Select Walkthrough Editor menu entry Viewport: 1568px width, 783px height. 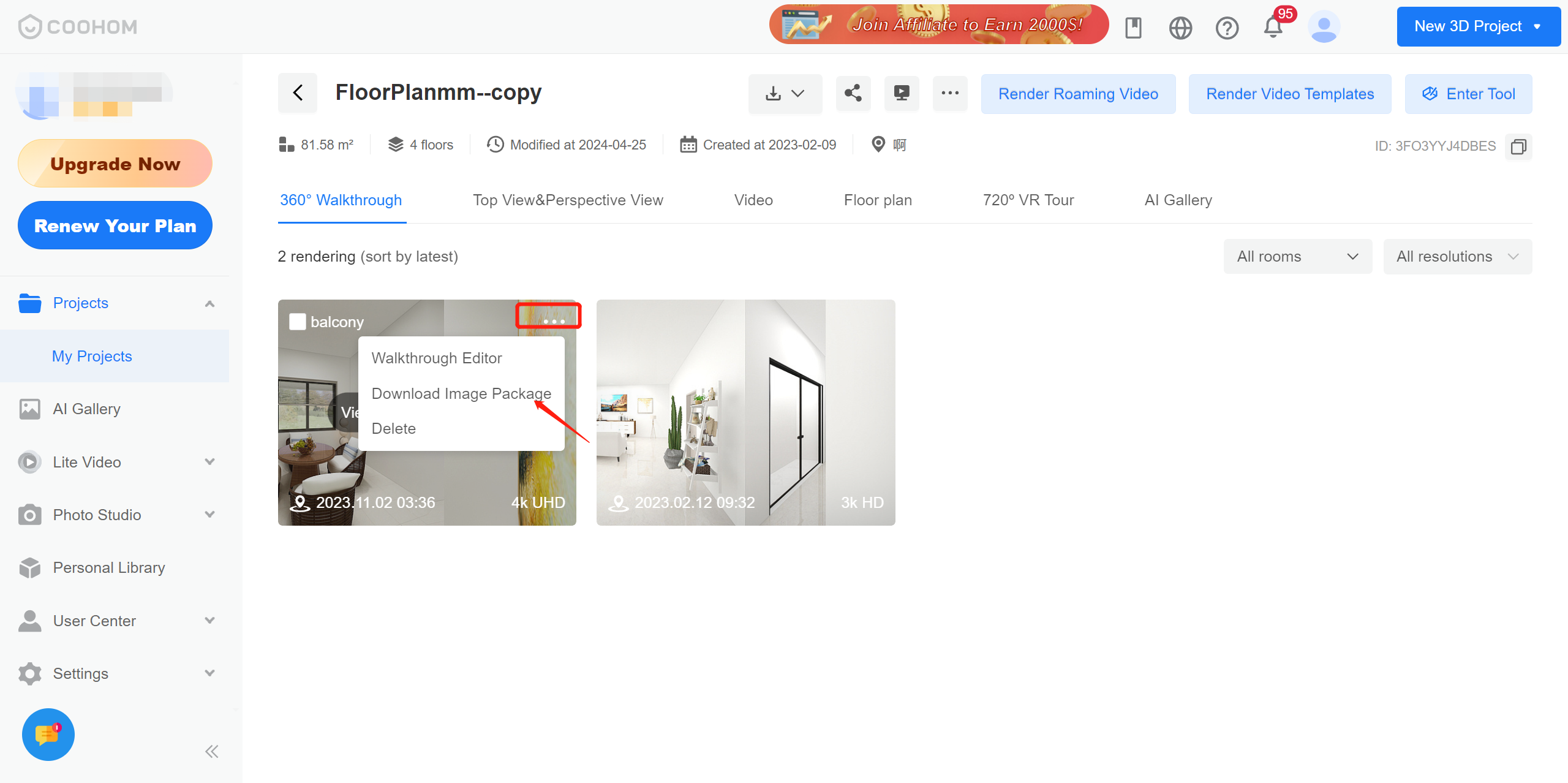(x=436, y=358)
